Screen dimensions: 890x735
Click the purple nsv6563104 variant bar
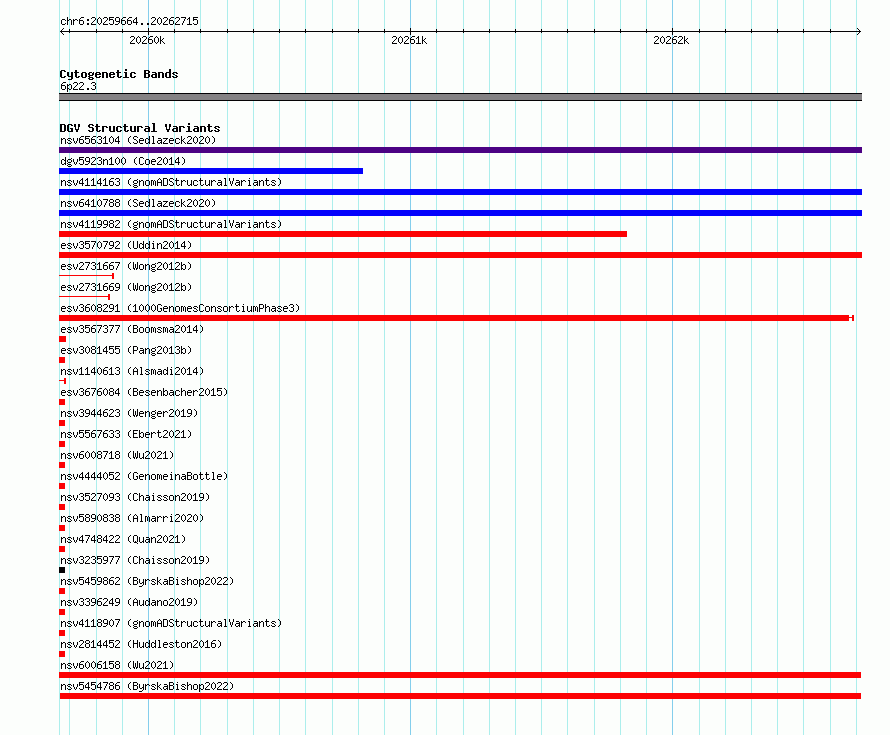[x=460, y=150]
